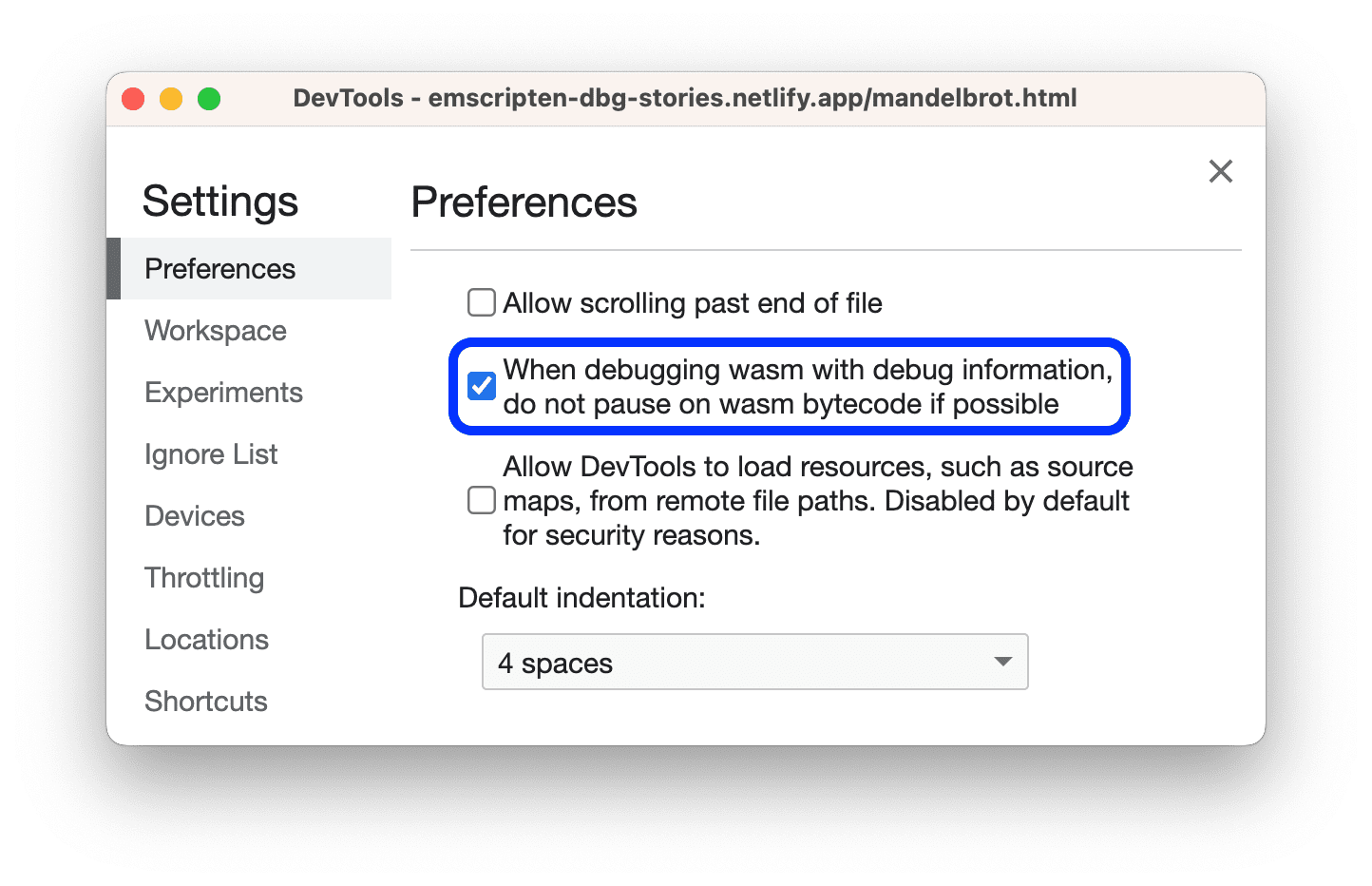Click the Settings heading text
Viewport: 1372px width, 886px height.
[220, 201]
